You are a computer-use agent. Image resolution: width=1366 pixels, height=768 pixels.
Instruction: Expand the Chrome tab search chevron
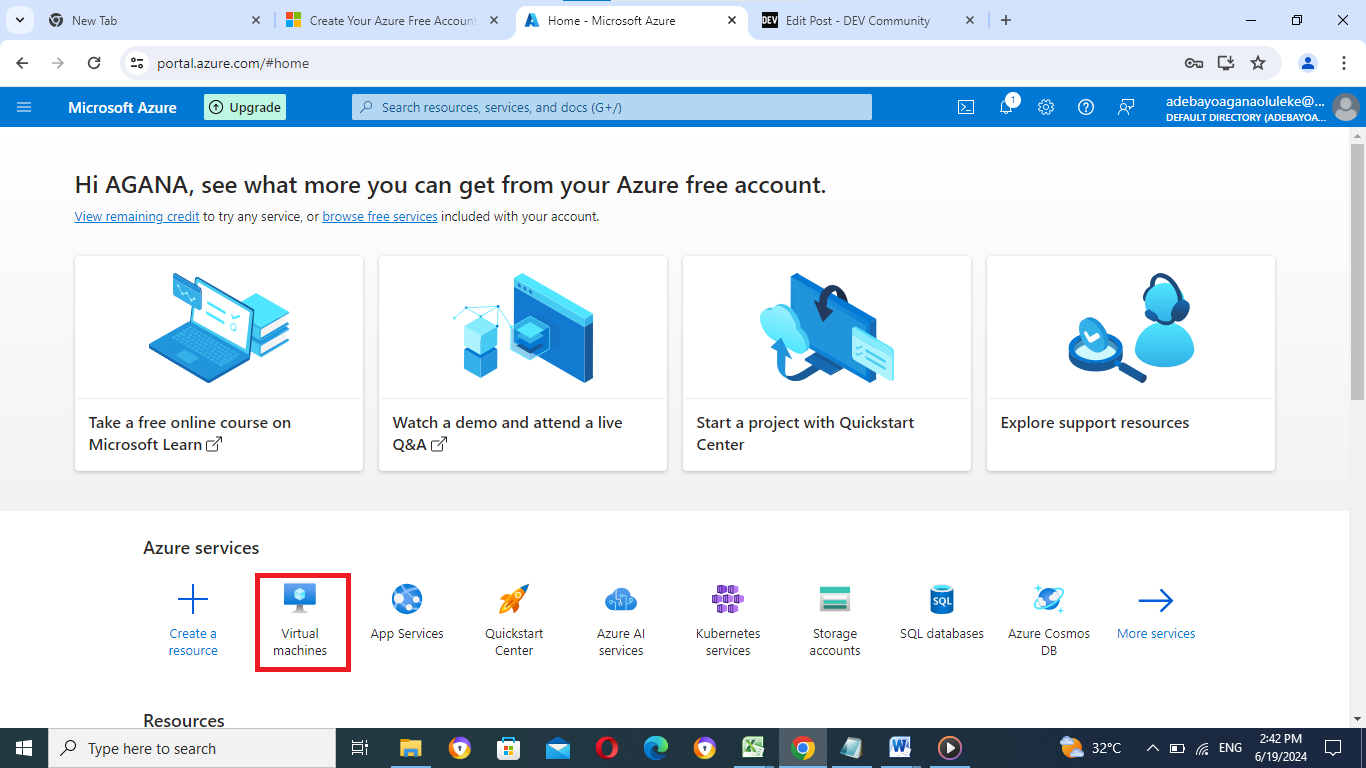pos(19,20)
